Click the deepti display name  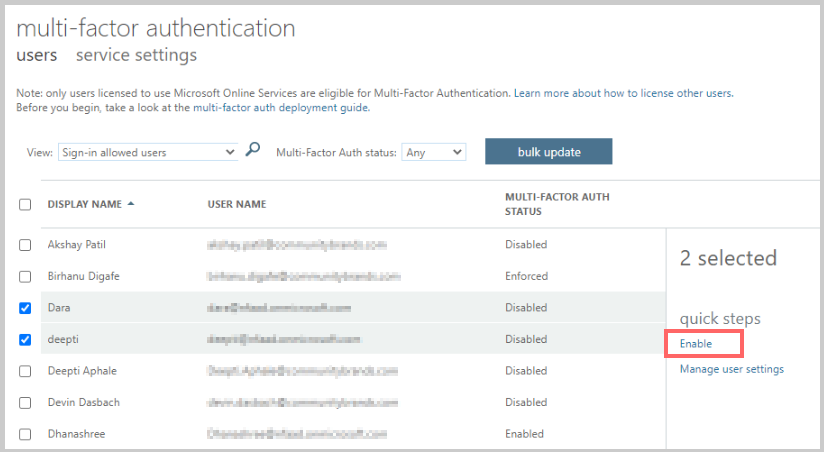(63, 340)
